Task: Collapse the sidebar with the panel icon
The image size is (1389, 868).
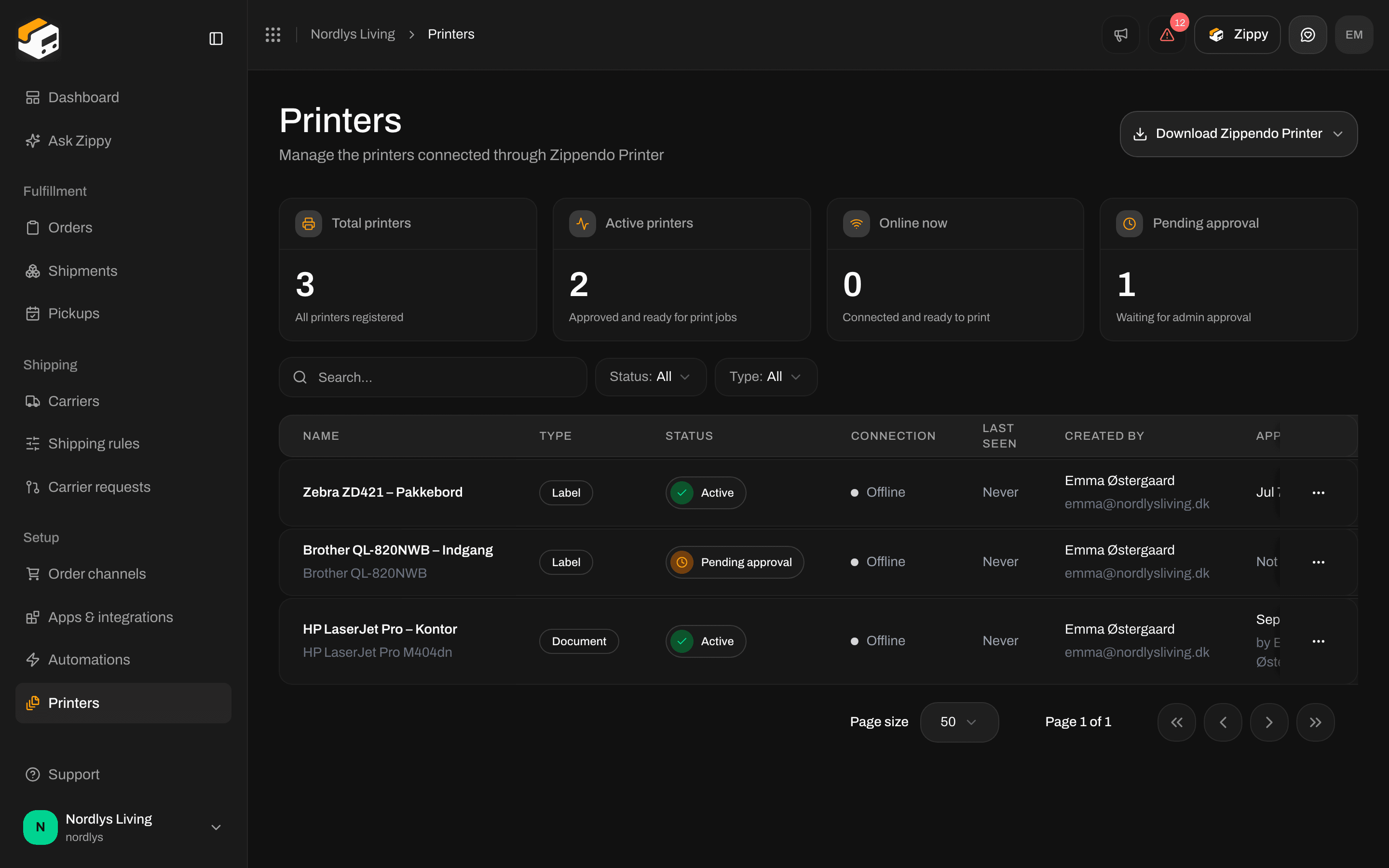Action: tap(216, 39)
